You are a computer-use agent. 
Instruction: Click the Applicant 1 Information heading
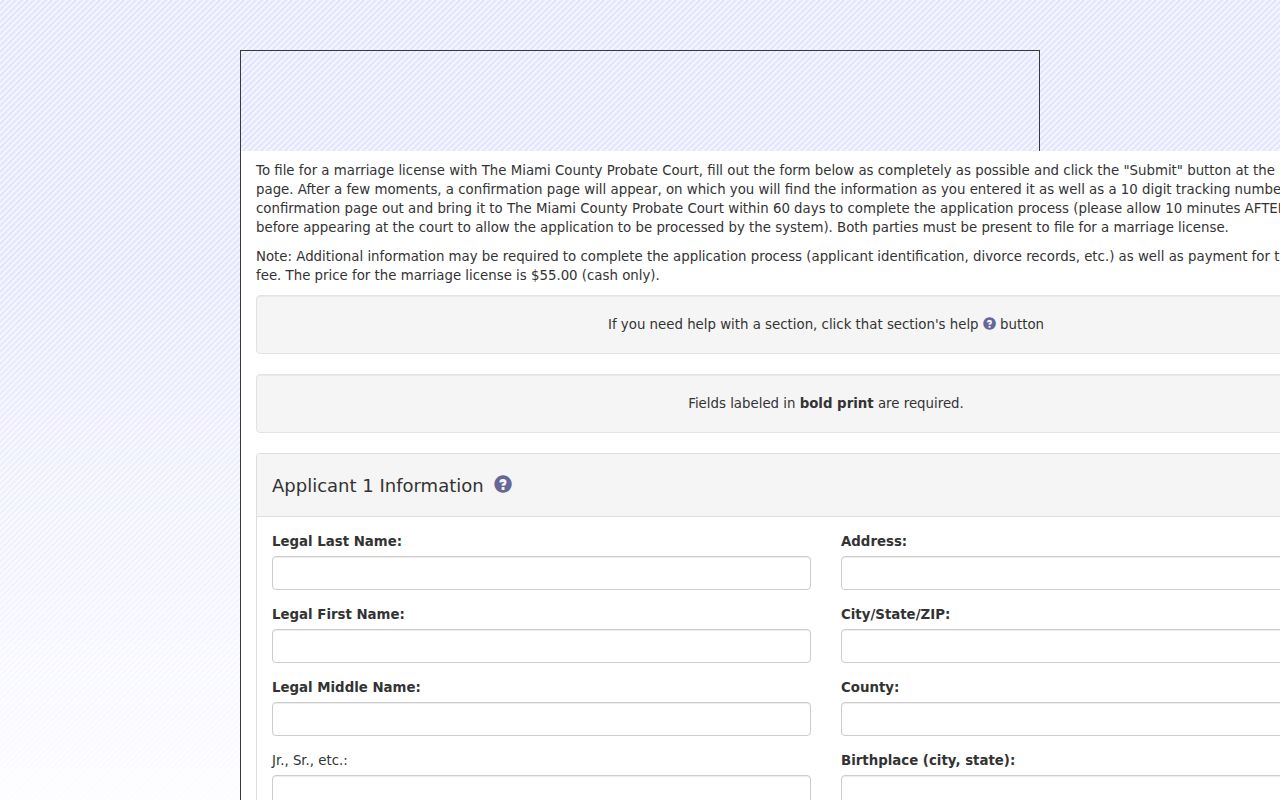coord(377,485)
